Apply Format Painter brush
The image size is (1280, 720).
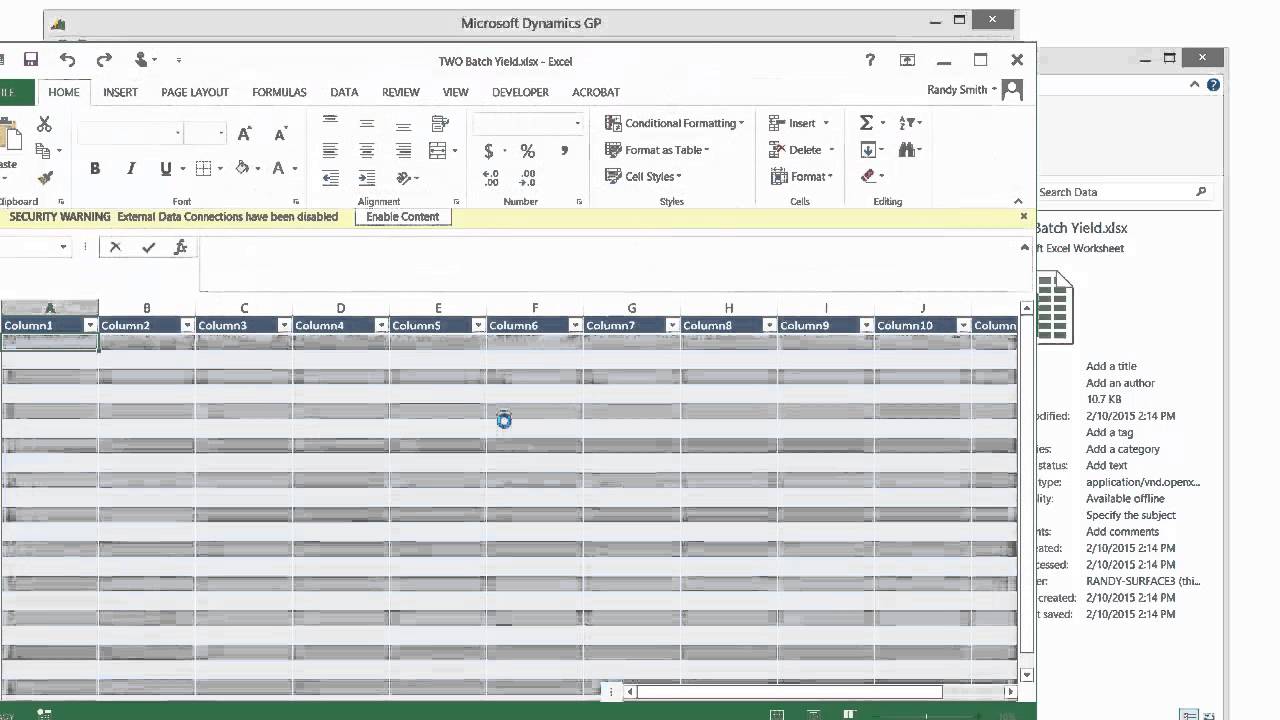click(x=44, y=177)
